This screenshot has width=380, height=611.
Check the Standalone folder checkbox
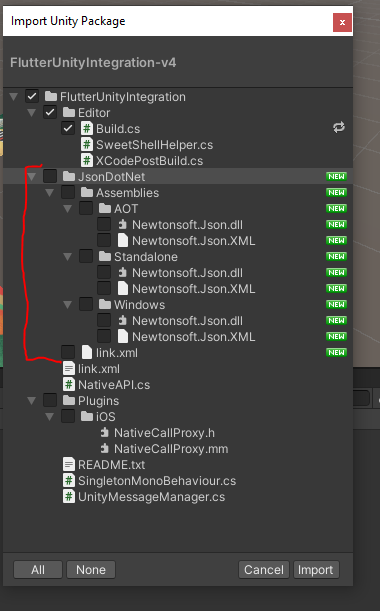click(86, 256)
